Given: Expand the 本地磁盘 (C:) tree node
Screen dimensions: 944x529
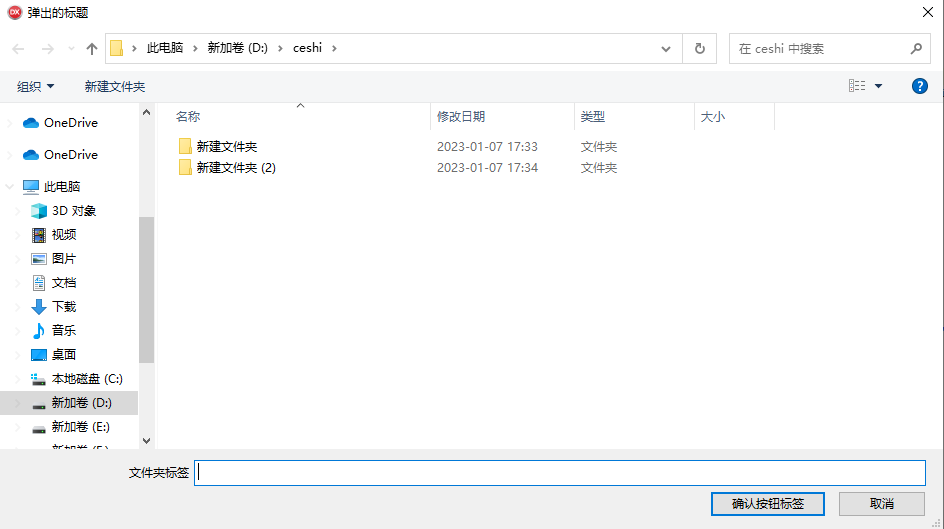Looking at the screenshot, I should tap(17, 379).
